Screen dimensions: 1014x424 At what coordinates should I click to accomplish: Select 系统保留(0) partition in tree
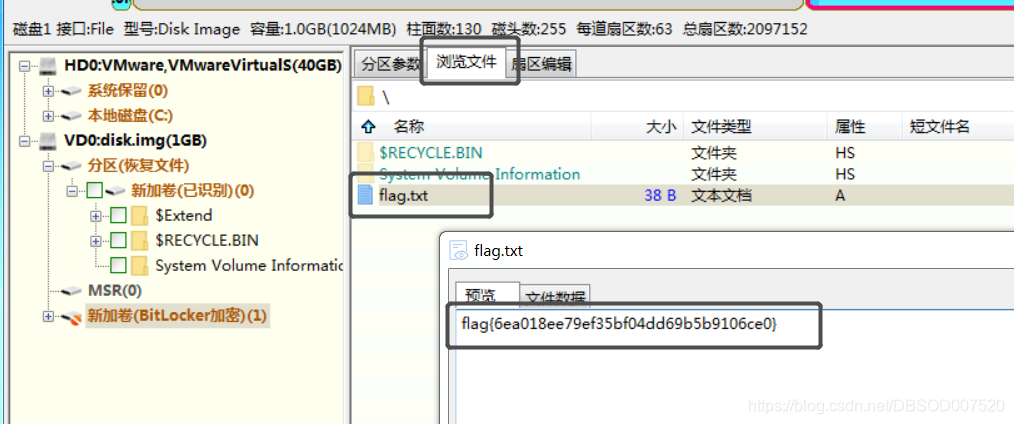[x=128, y=90]
